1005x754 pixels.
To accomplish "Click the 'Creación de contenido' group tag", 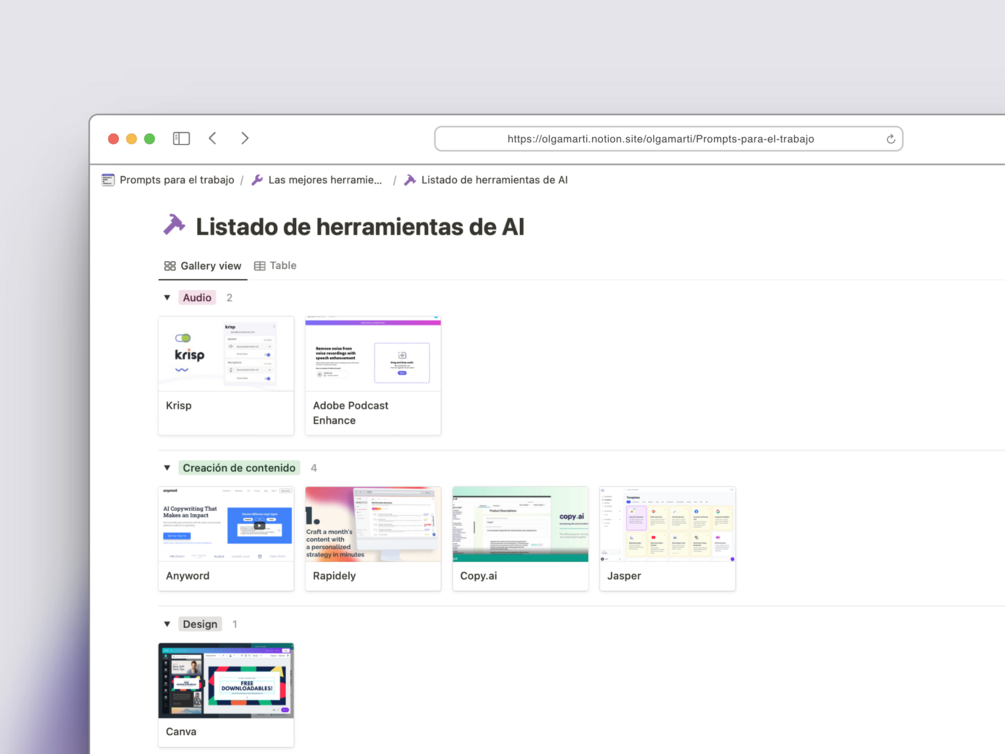I will coord(239,468).
